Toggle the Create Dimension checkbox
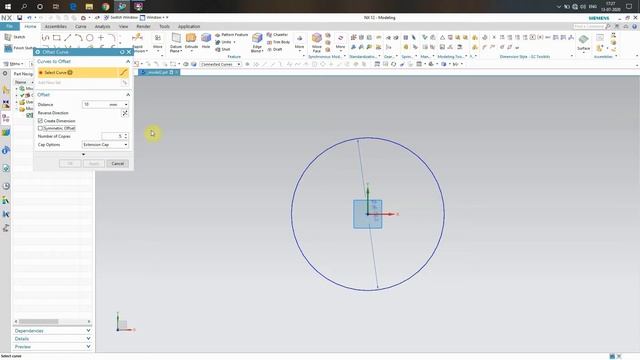Screen dimensions: 640x360 click(x=40, y=121)
